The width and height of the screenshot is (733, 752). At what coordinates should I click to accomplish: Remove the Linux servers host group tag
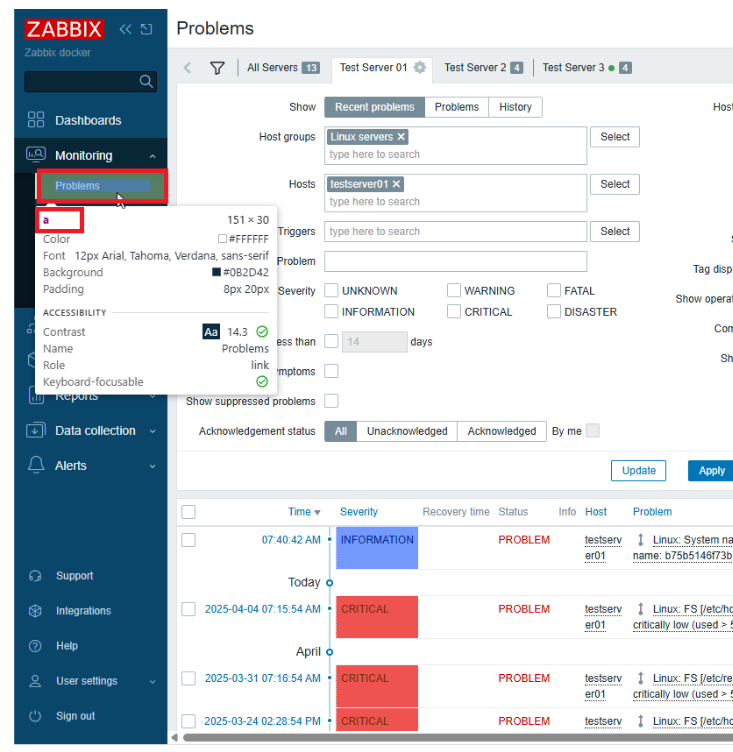(x=401, y=137)
